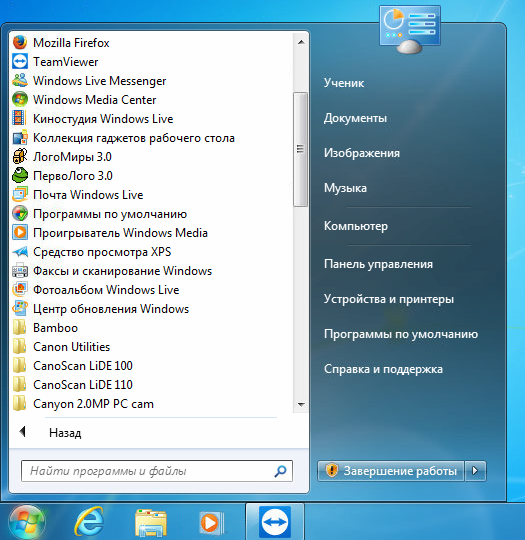Open Internet Explorer from the taskbar

point(89,523)
